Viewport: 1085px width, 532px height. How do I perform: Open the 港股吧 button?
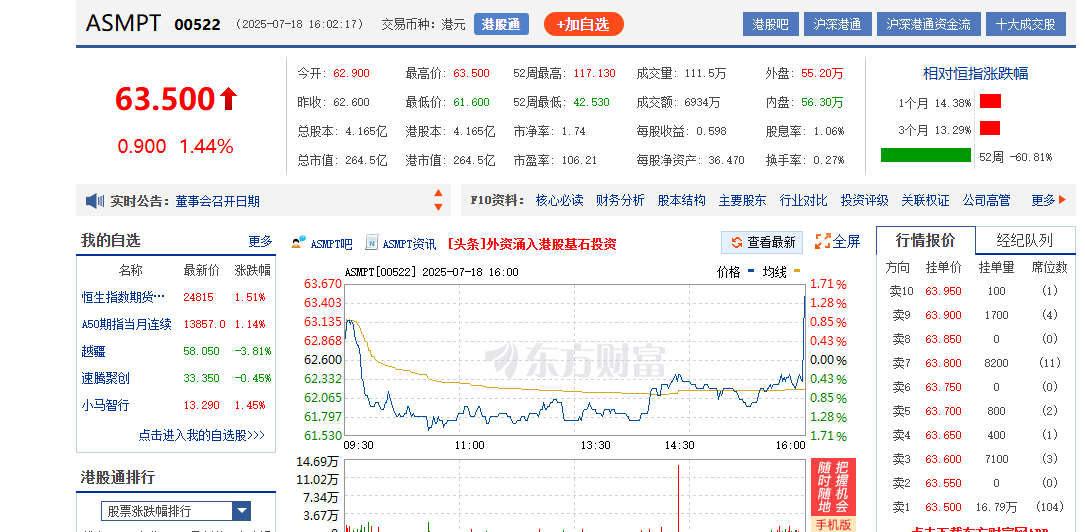770,24
